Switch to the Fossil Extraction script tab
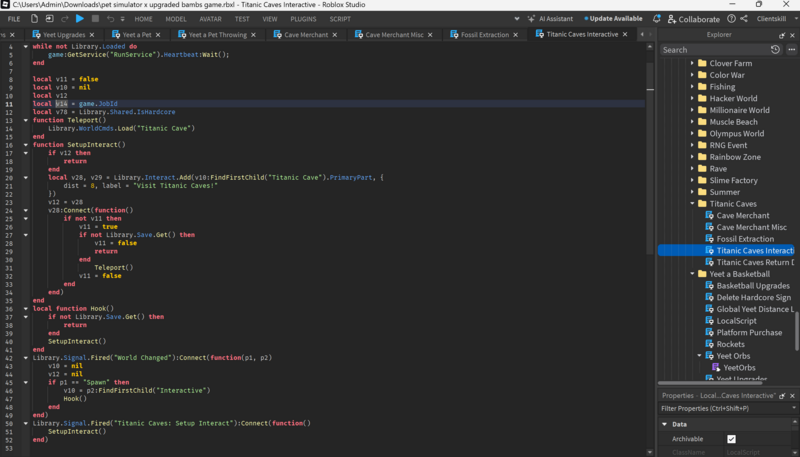This screenshot has width=800, height=457. point(486,34)
